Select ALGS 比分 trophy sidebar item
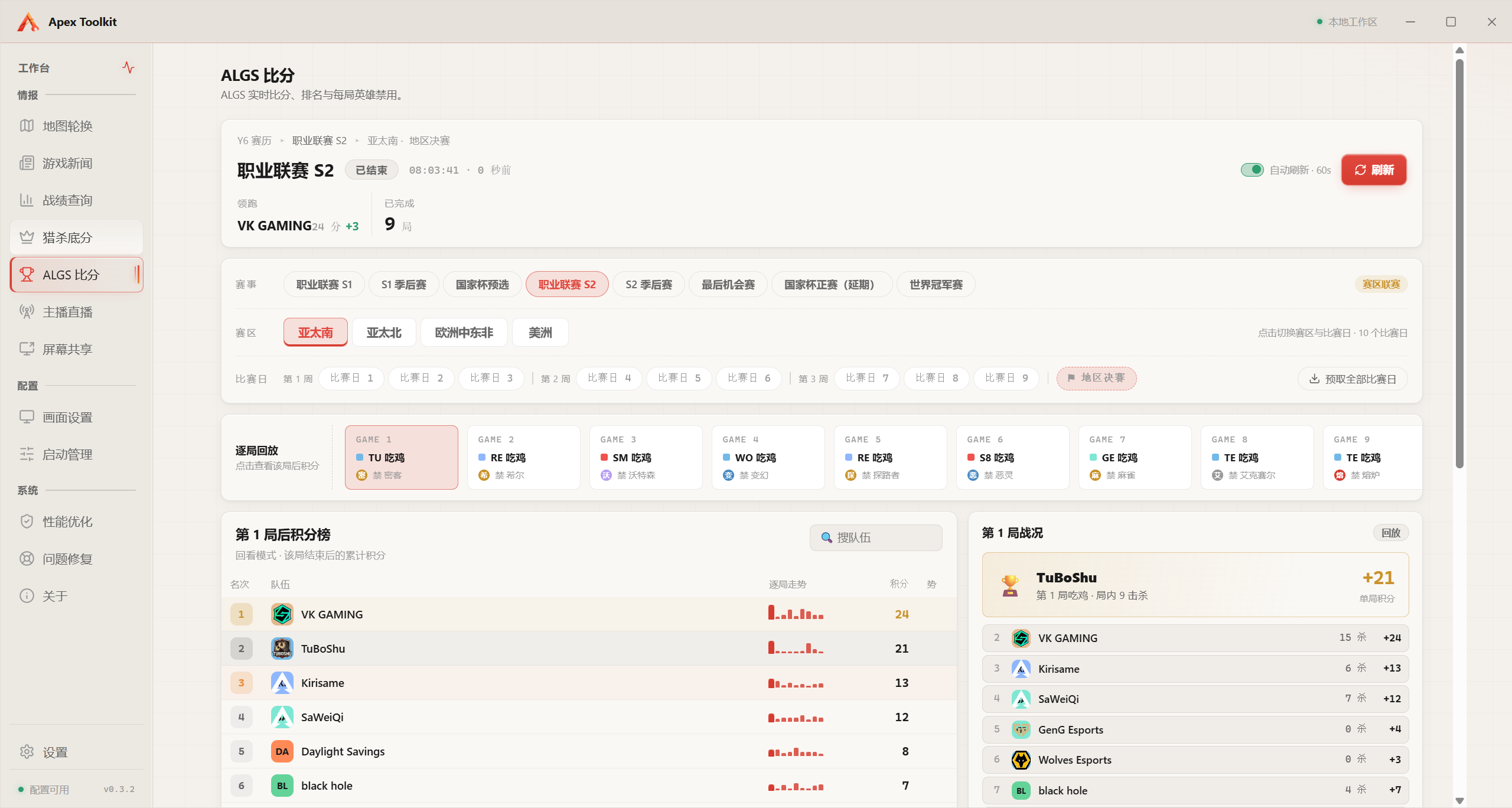Screen dimensions: 1512x808 pyautogui.click(x=76, y=275)
